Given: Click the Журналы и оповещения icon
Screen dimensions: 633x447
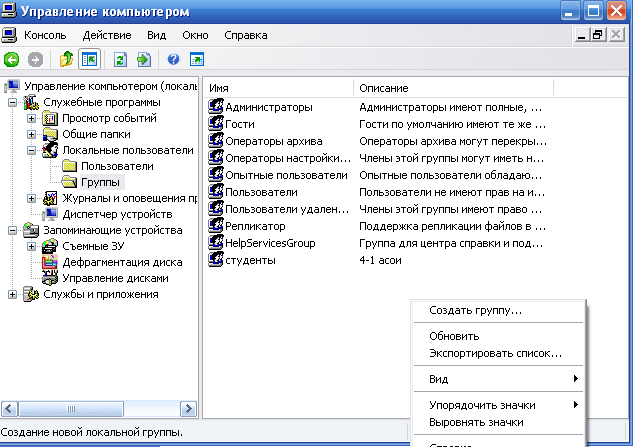Looking at the screenshot, I should [50, 198].
